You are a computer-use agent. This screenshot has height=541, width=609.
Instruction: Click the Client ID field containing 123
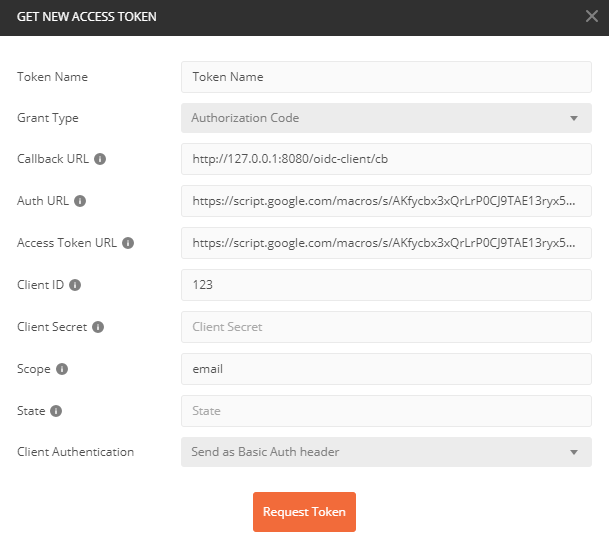[386, 285]
